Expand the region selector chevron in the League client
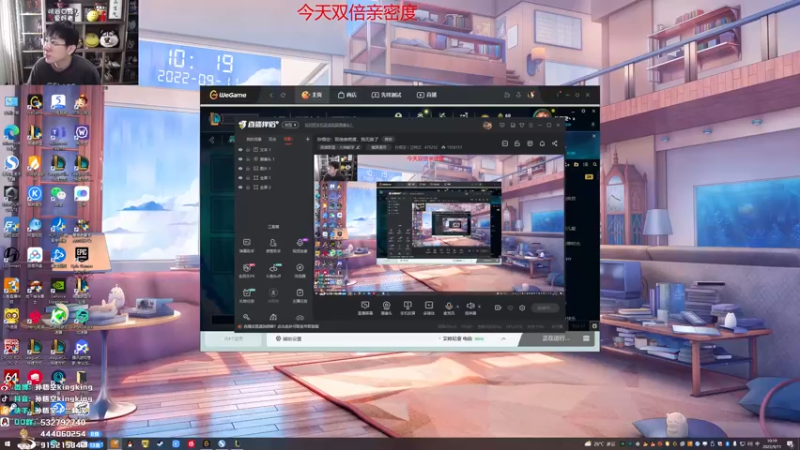 pyautogui.click(x=504, y=338)
